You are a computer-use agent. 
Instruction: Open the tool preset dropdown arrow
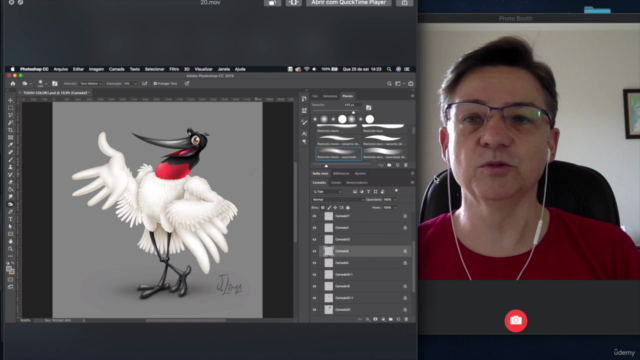[30, 84]
